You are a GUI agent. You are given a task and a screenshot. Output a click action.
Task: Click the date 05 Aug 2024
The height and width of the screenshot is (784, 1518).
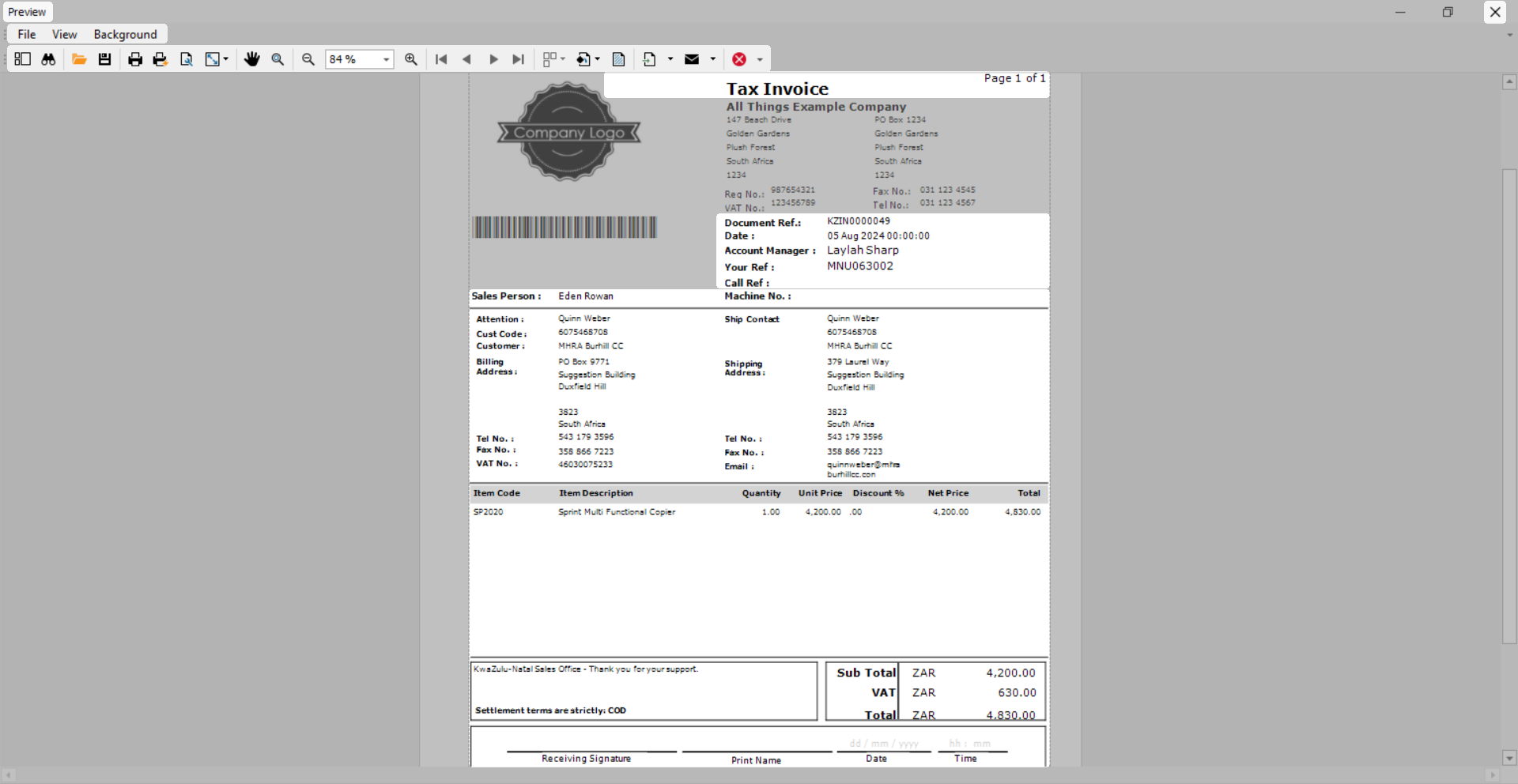coord(855,236)
